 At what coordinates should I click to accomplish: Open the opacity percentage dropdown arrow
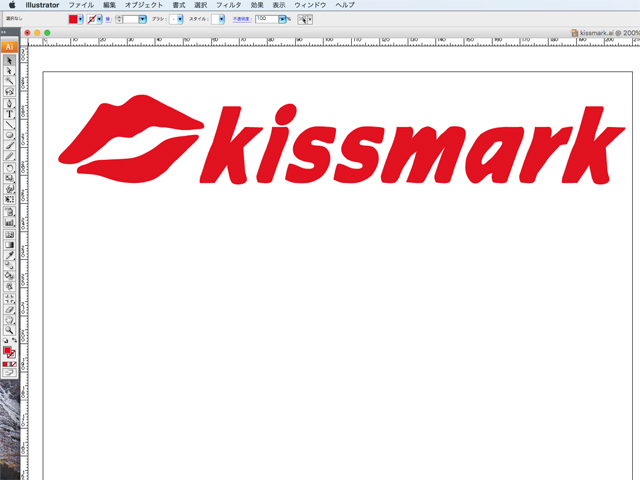point(282,19)
